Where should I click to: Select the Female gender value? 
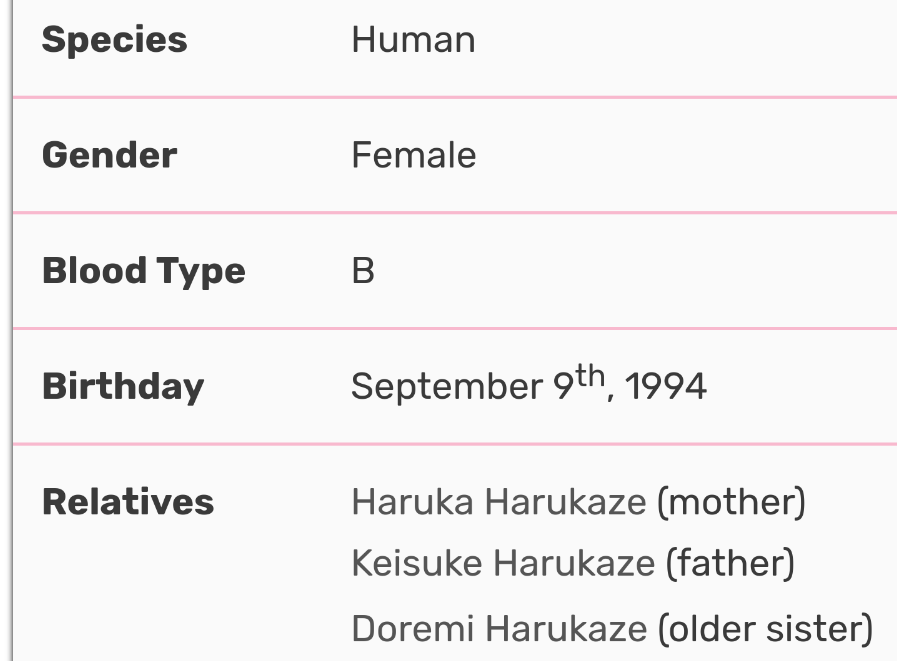pos(413,156)
